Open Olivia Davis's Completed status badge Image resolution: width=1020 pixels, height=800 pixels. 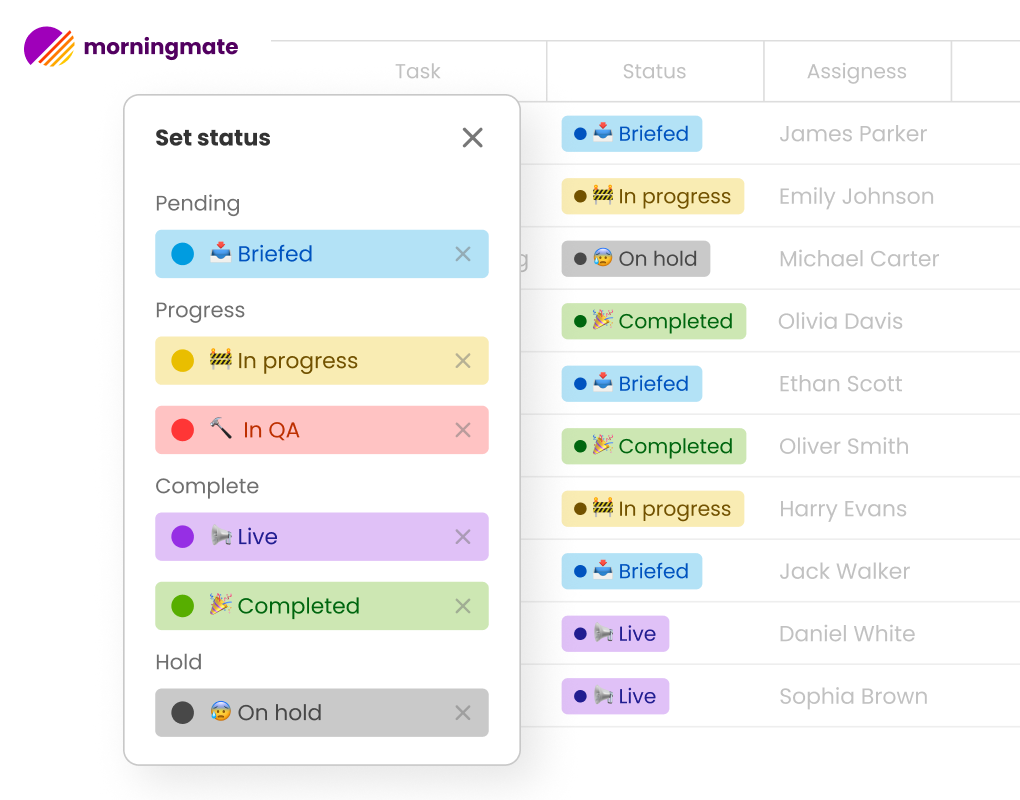pyautogui.click(x=653, y=322)
